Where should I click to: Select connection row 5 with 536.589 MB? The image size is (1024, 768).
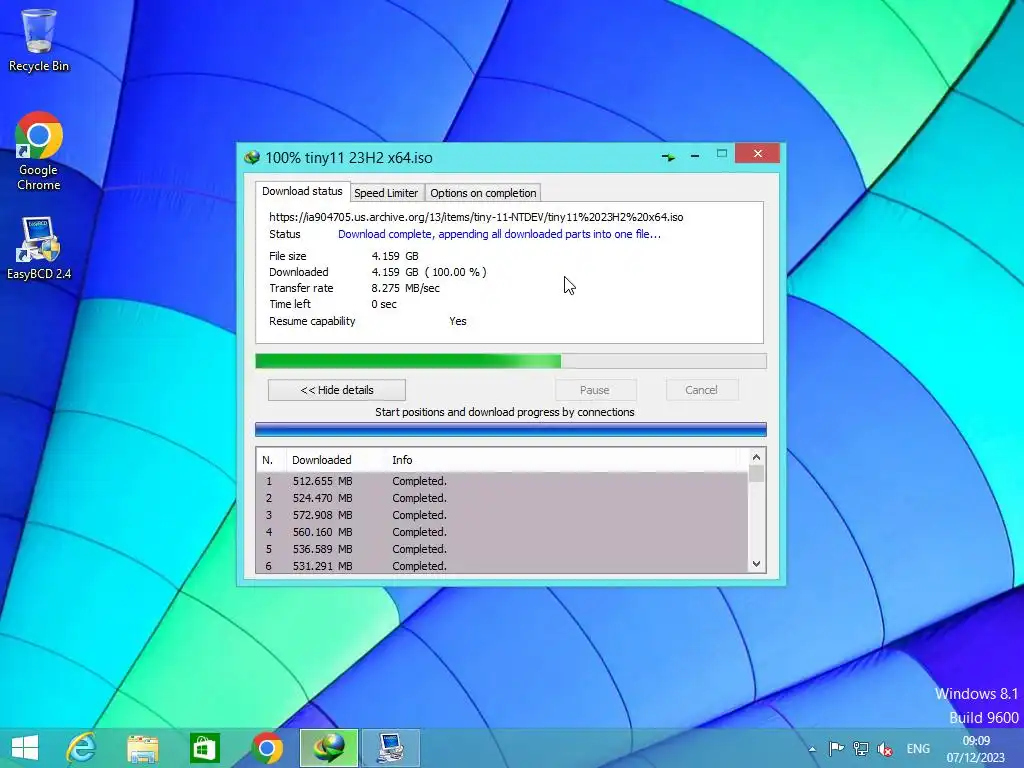(x=502, y=549)
